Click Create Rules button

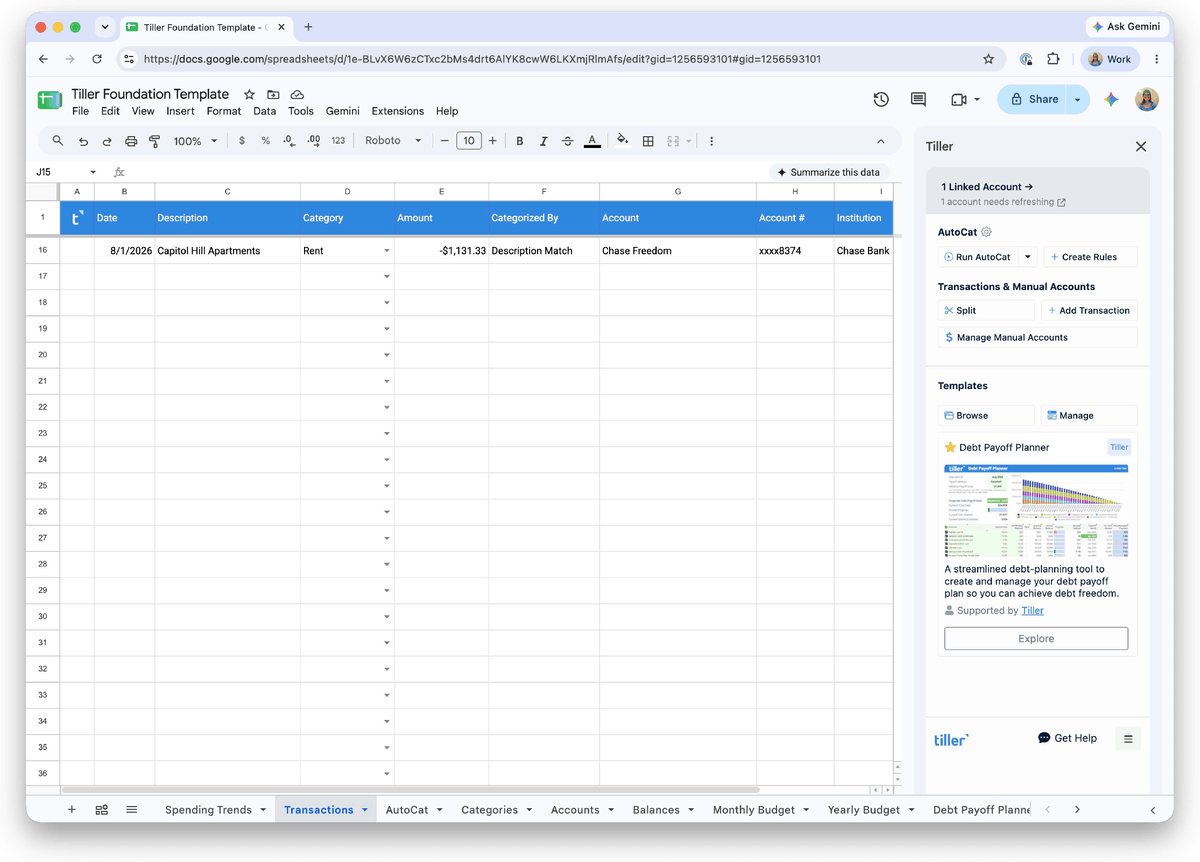(x=1090, y=257)
